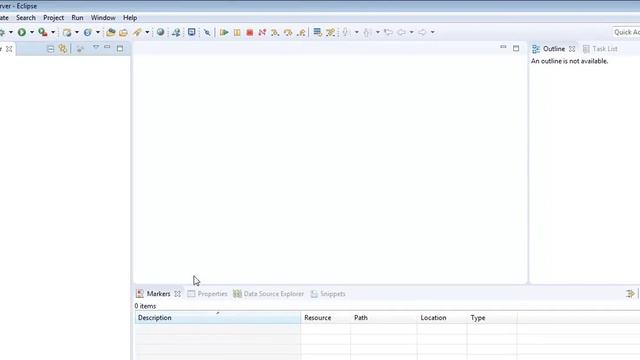
Task: Click the Suspend pause icon
Action: pos(237,32)
